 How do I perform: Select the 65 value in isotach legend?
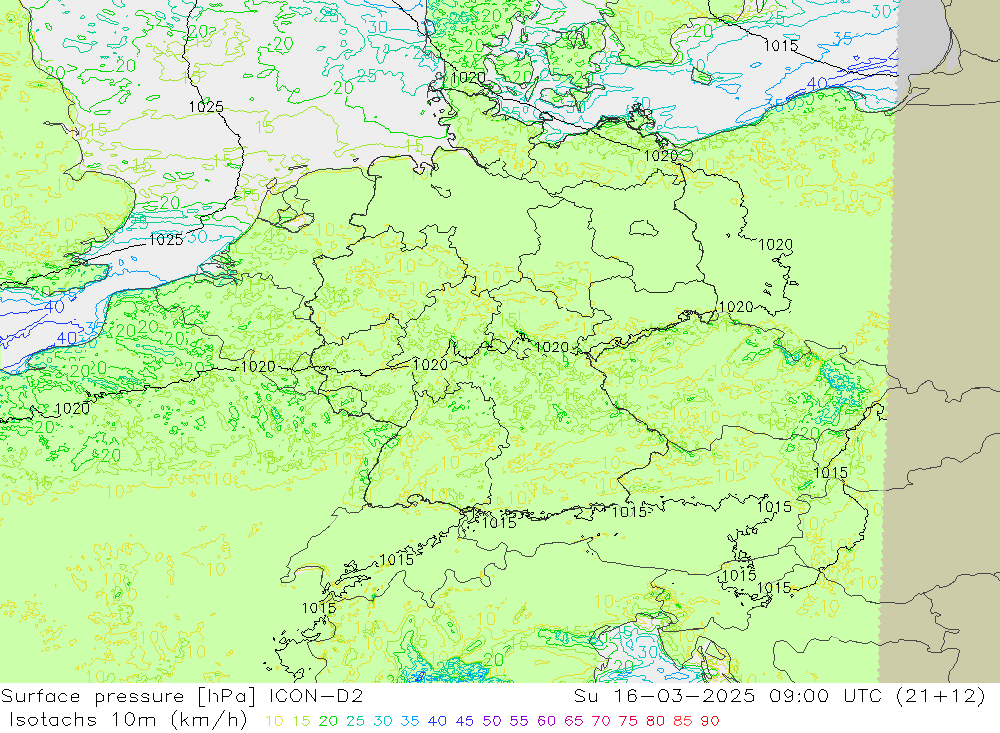pyautogui.click(x=573, y=721)
